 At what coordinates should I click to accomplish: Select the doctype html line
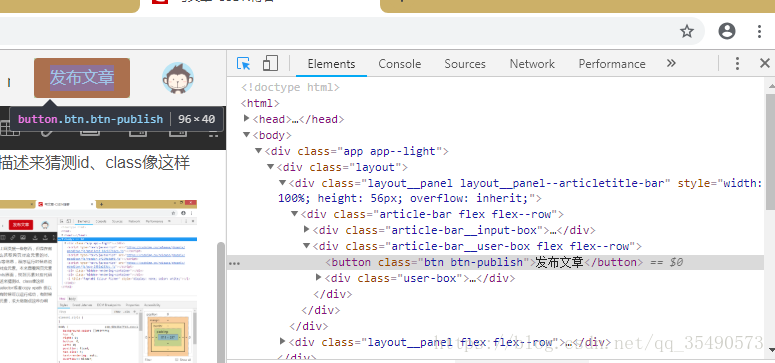pyautogui.click(x=290, y=88)
